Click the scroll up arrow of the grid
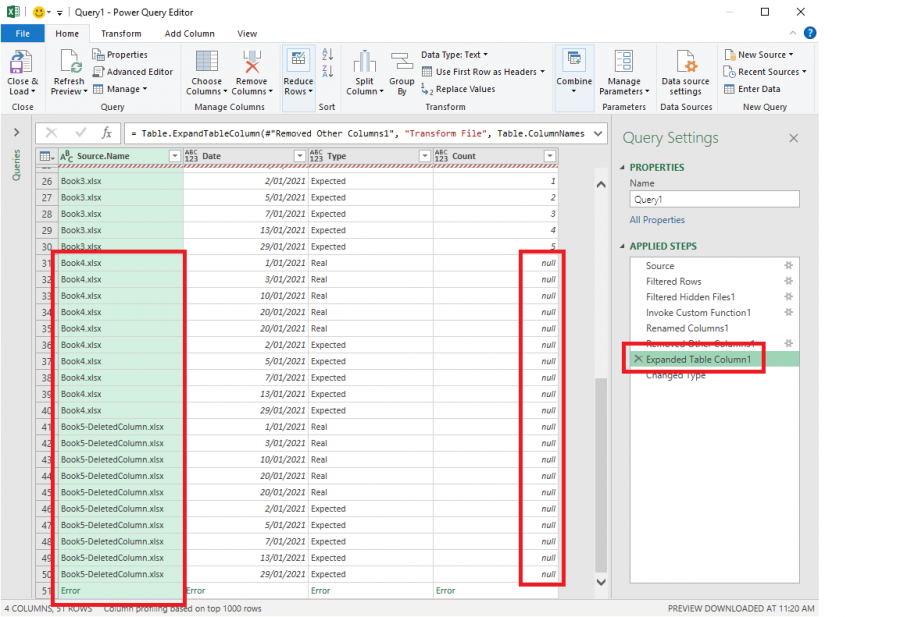This screenshot has width=900, height=617. [x=601, y=184]
